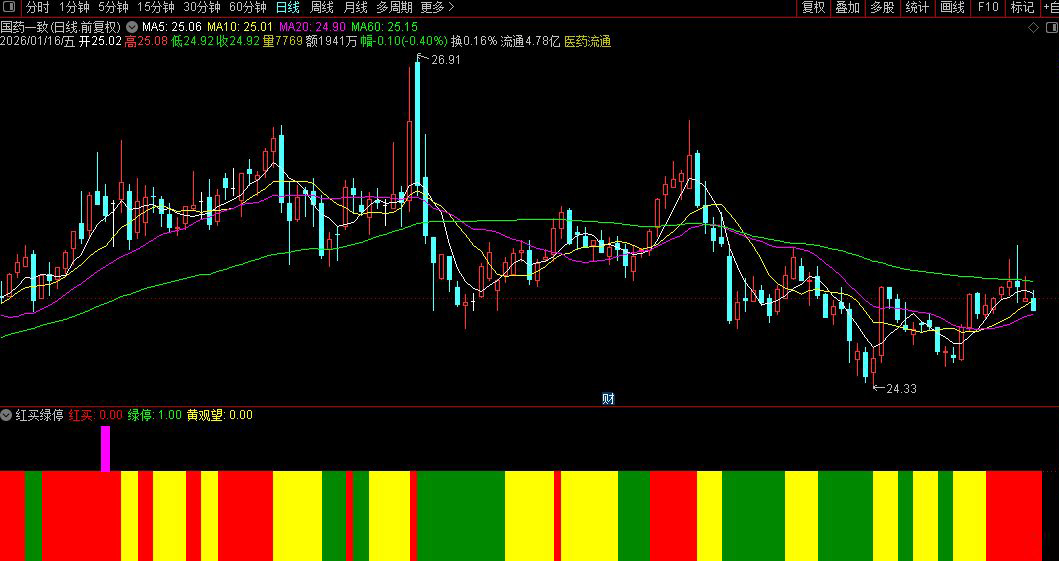
Task: Switch to 1分钟 period
Action: tap(74, 8)
